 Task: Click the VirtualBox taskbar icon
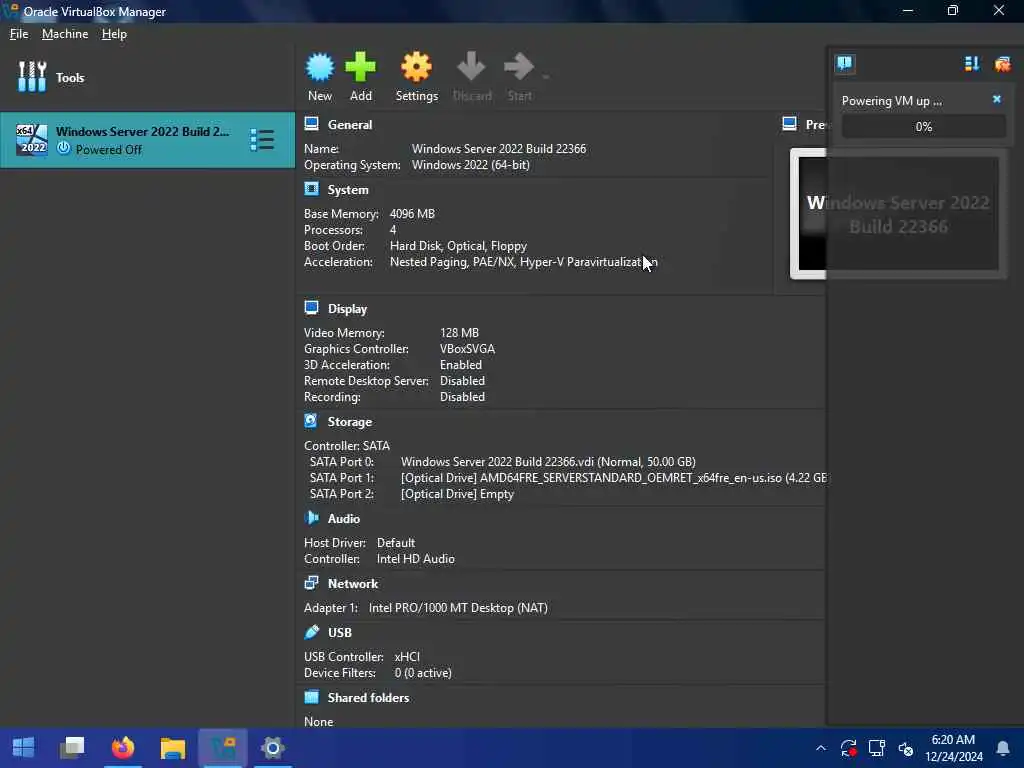(223, 748)
